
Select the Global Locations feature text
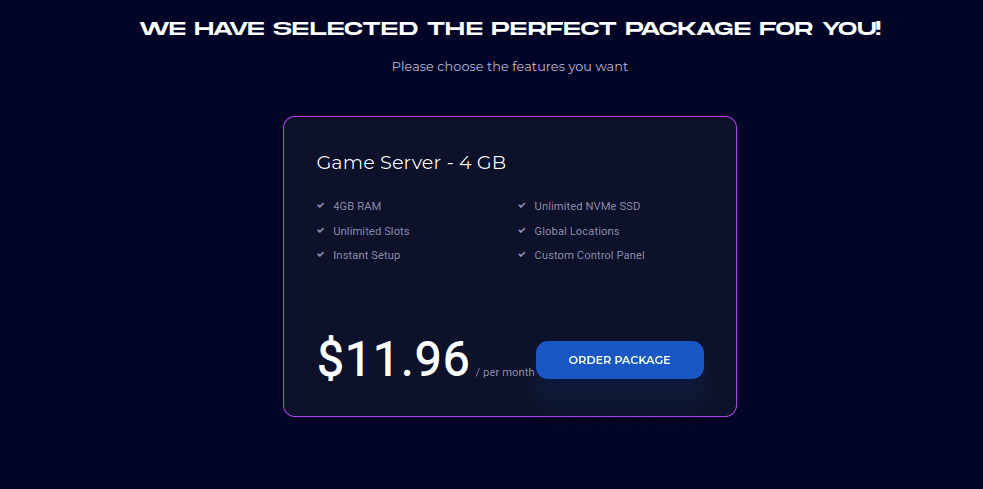point(577,231)
